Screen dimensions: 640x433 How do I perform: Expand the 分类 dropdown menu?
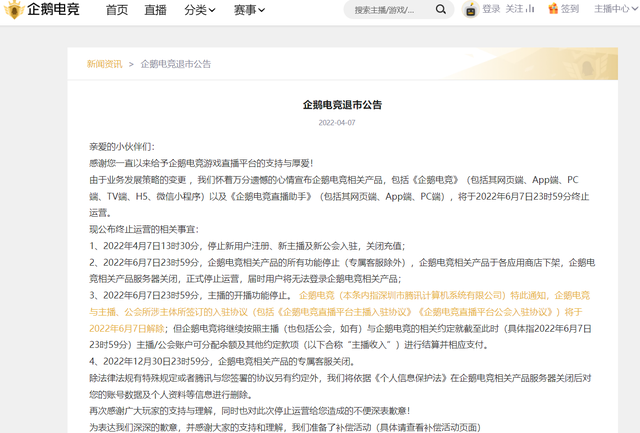point(200,10)
